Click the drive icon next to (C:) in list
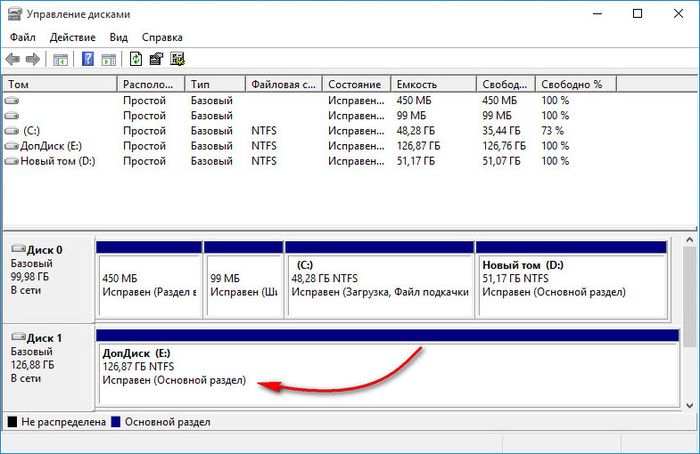 point(12,131)
